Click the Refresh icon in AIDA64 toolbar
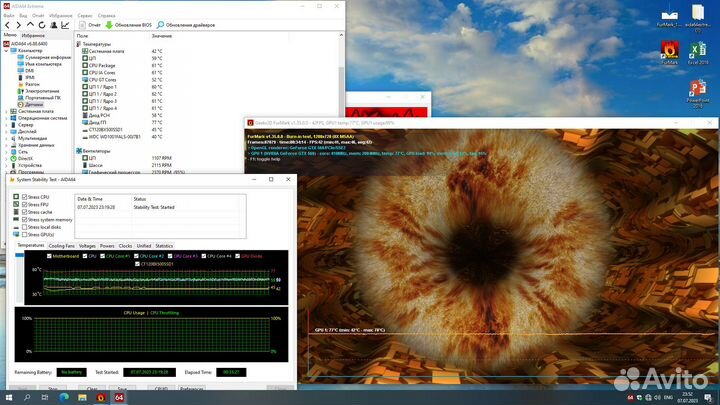The height and width of the screenshot is (405, 720). point(42,25)
